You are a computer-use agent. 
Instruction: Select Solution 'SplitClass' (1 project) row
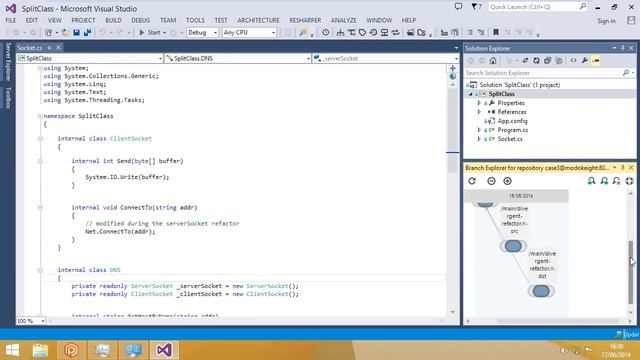[519, 85]
